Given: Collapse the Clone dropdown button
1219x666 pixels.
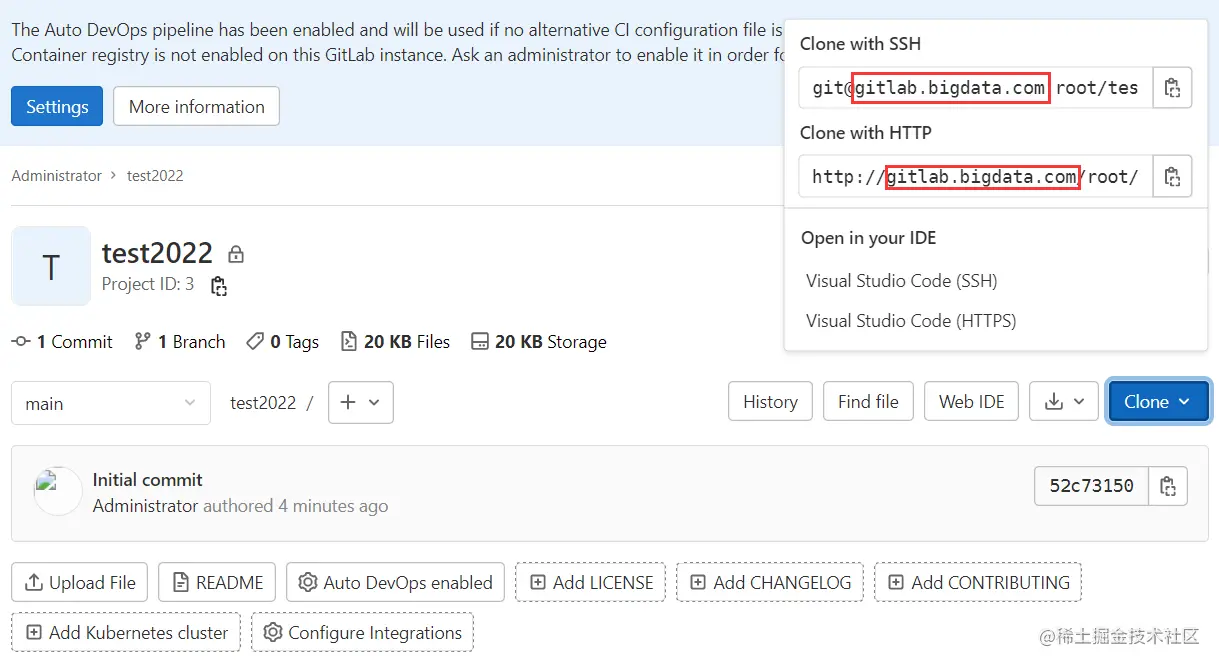Looking at the screenshot, I should pyautogui.click(x=1159, y=402).
